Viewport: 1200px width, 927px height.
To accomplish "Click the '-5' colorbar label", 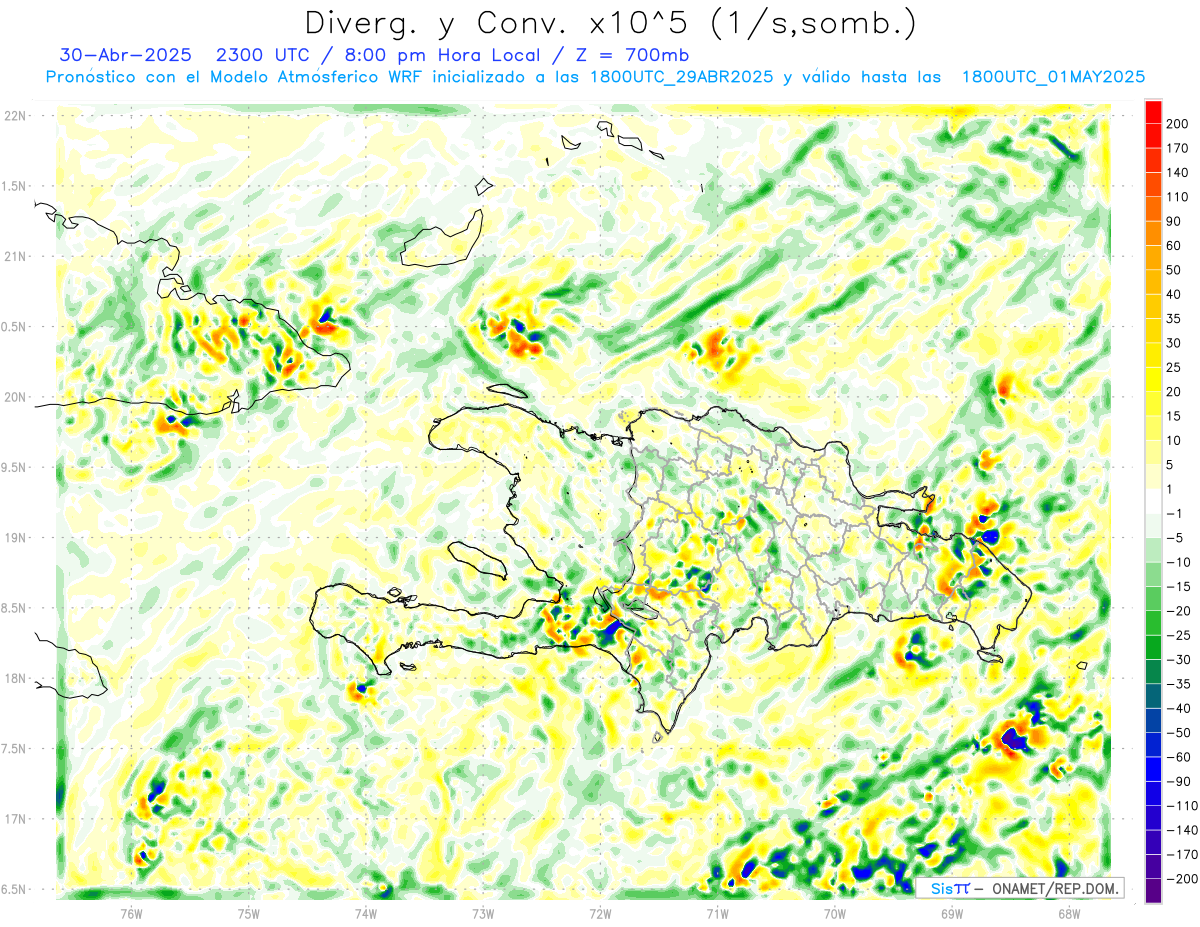I will coord(1176,538).
